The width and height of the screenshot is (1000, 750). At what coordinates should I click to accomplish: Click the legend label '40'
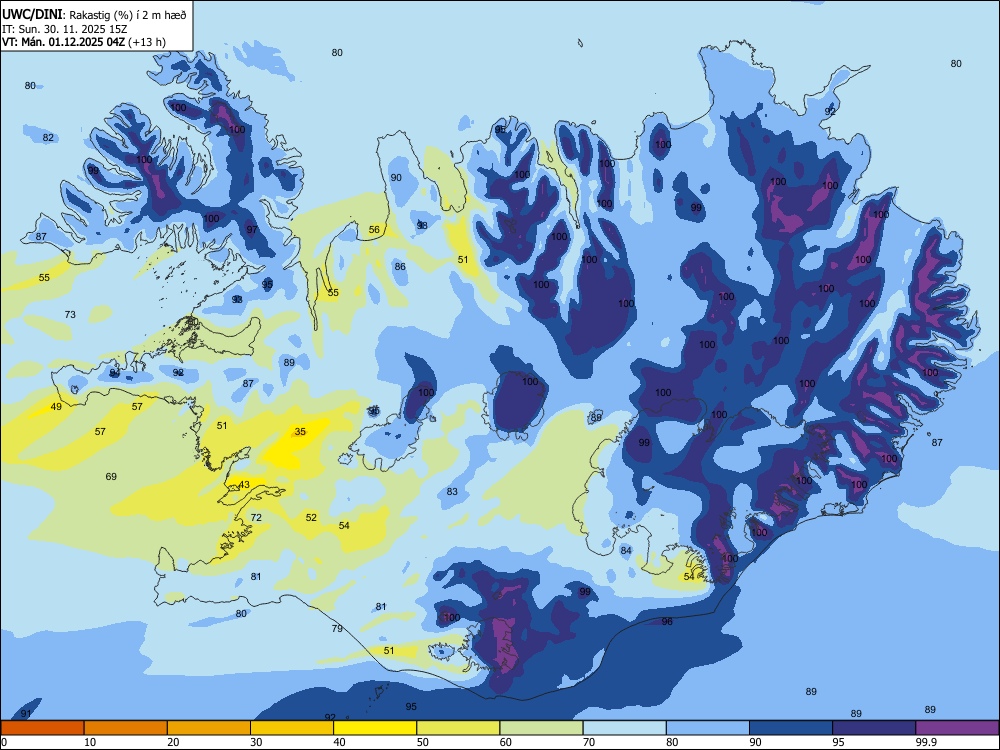[340, 742]
